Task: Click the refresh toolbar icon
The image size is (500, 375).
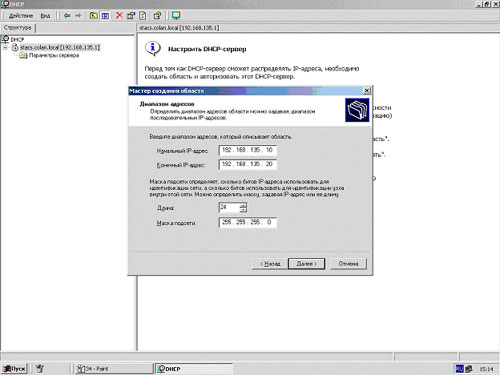Action: (x=143, y=16)
